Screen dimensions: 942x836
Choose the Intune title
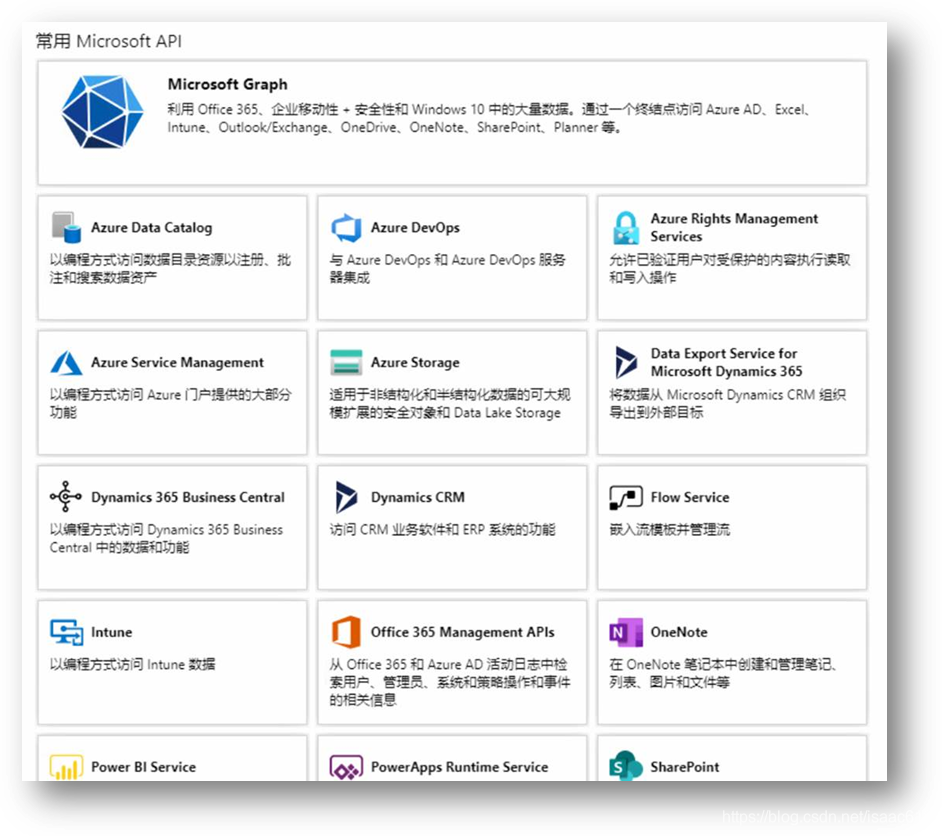[x=112, y=632]
